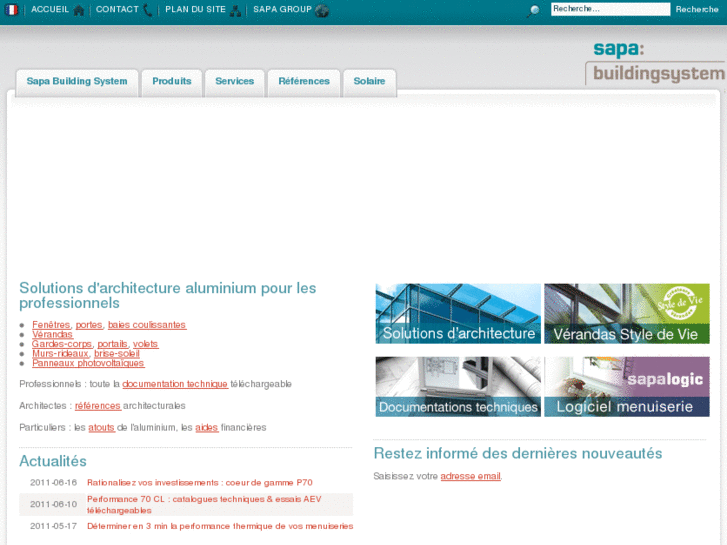Switch to the Produits tab
This screenshot has height=545, width=727.
[x=172, y=83]
